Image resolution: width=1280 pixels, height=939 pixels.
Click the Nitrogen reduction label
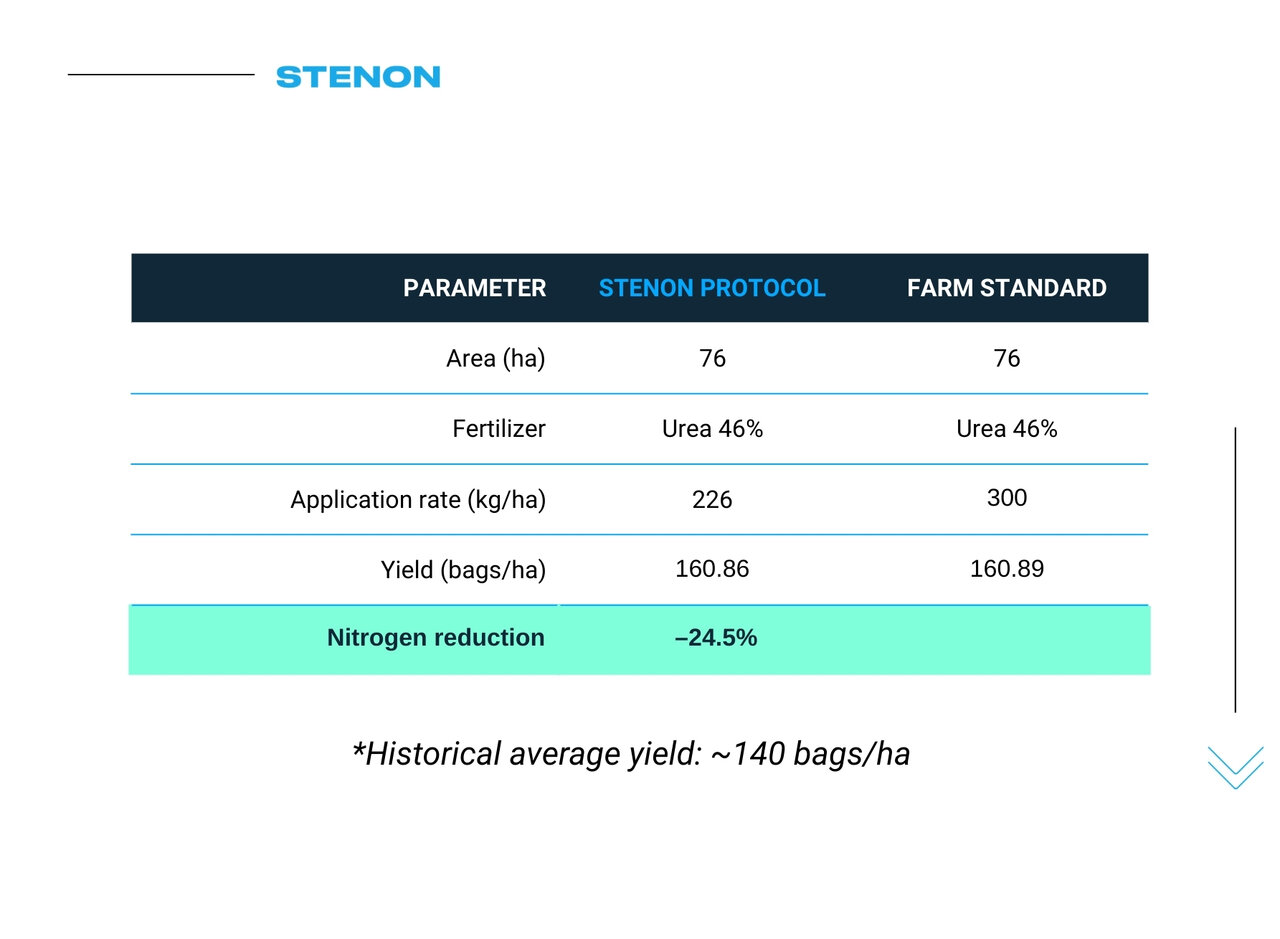(436, 638)
